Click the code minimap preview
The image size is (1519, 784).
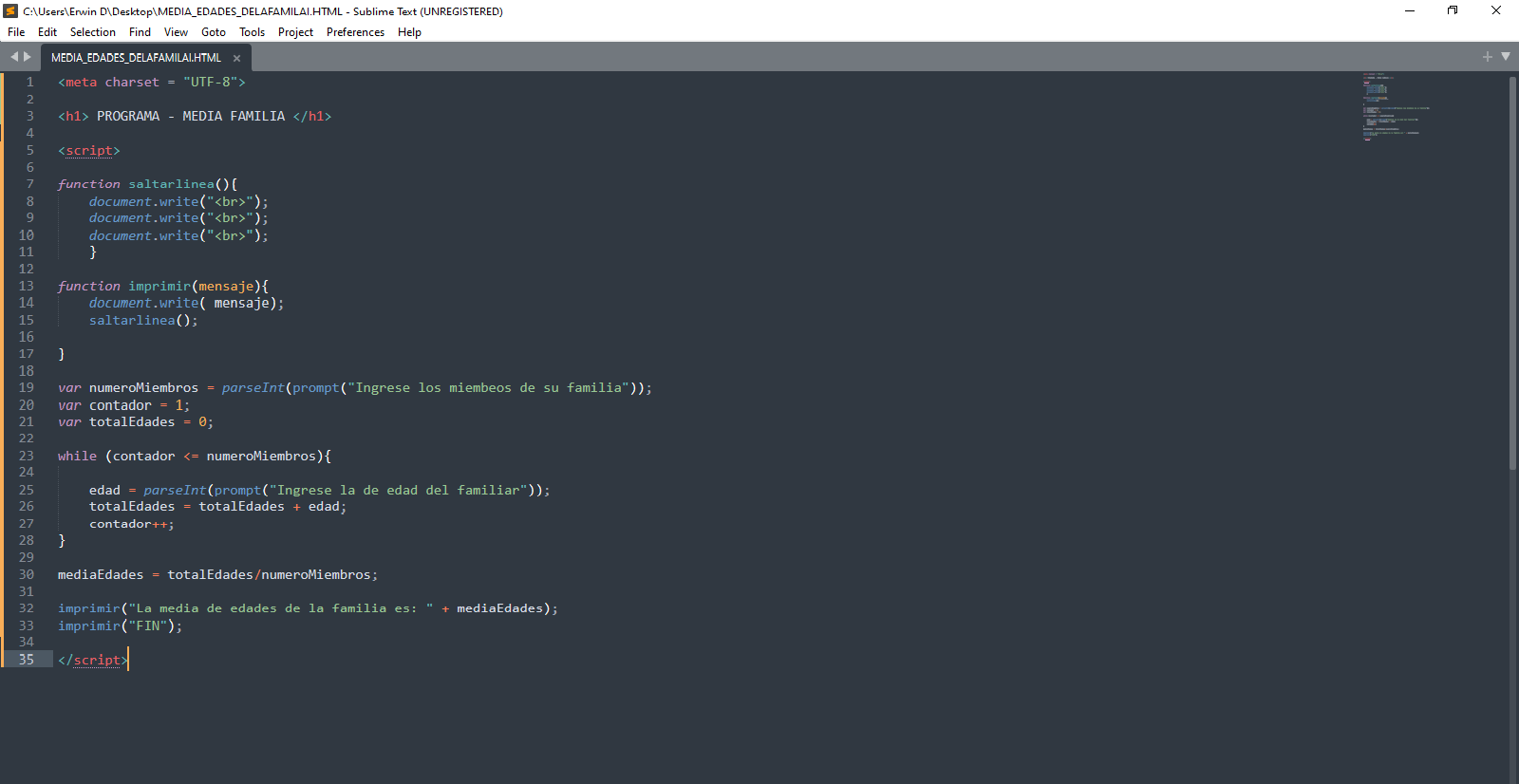click(x=1396, y=106)
